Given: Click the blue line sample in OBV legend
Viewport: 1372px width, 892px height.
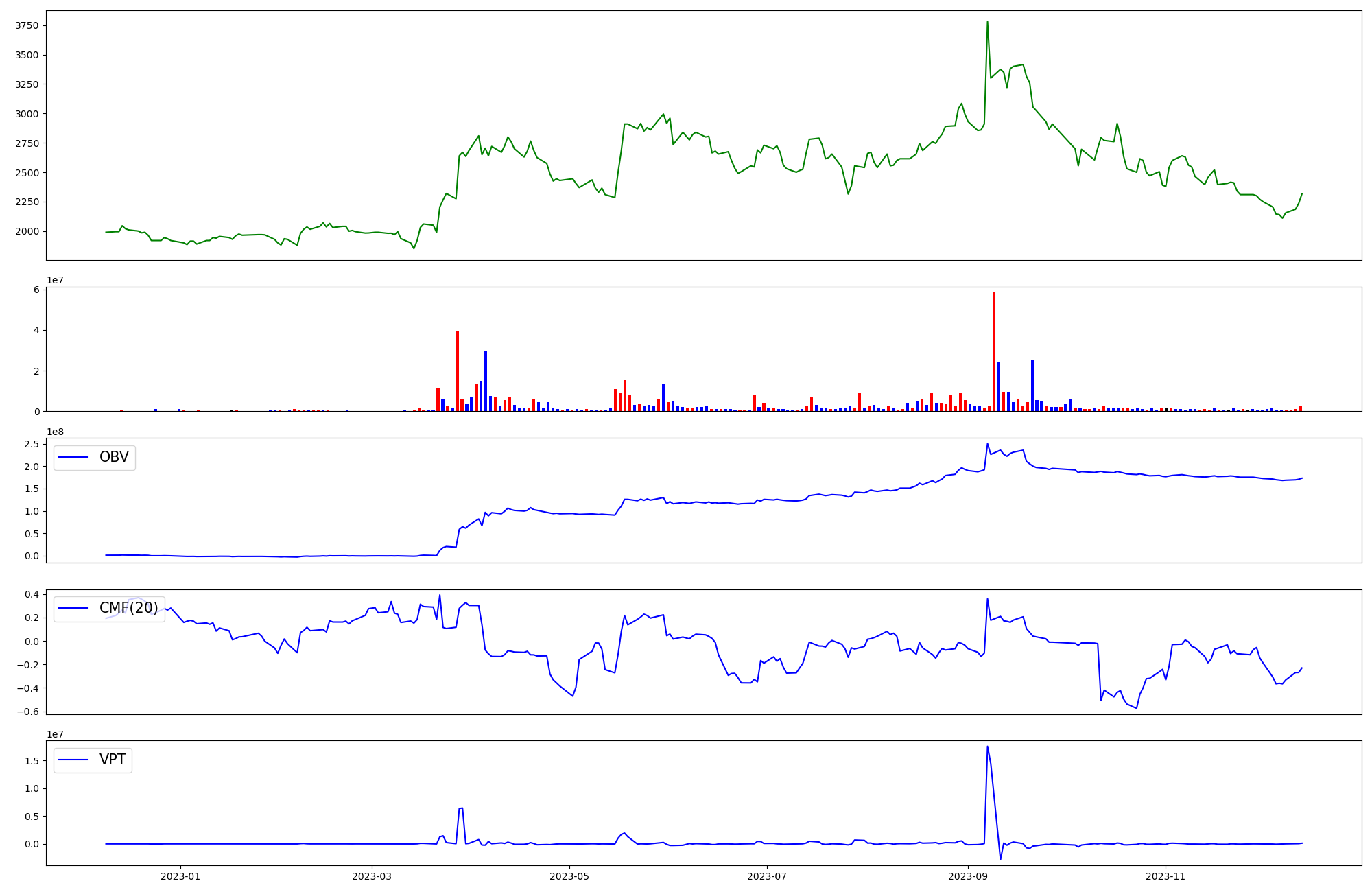Looking at the screenshot, I should click(x=74, y=457).
